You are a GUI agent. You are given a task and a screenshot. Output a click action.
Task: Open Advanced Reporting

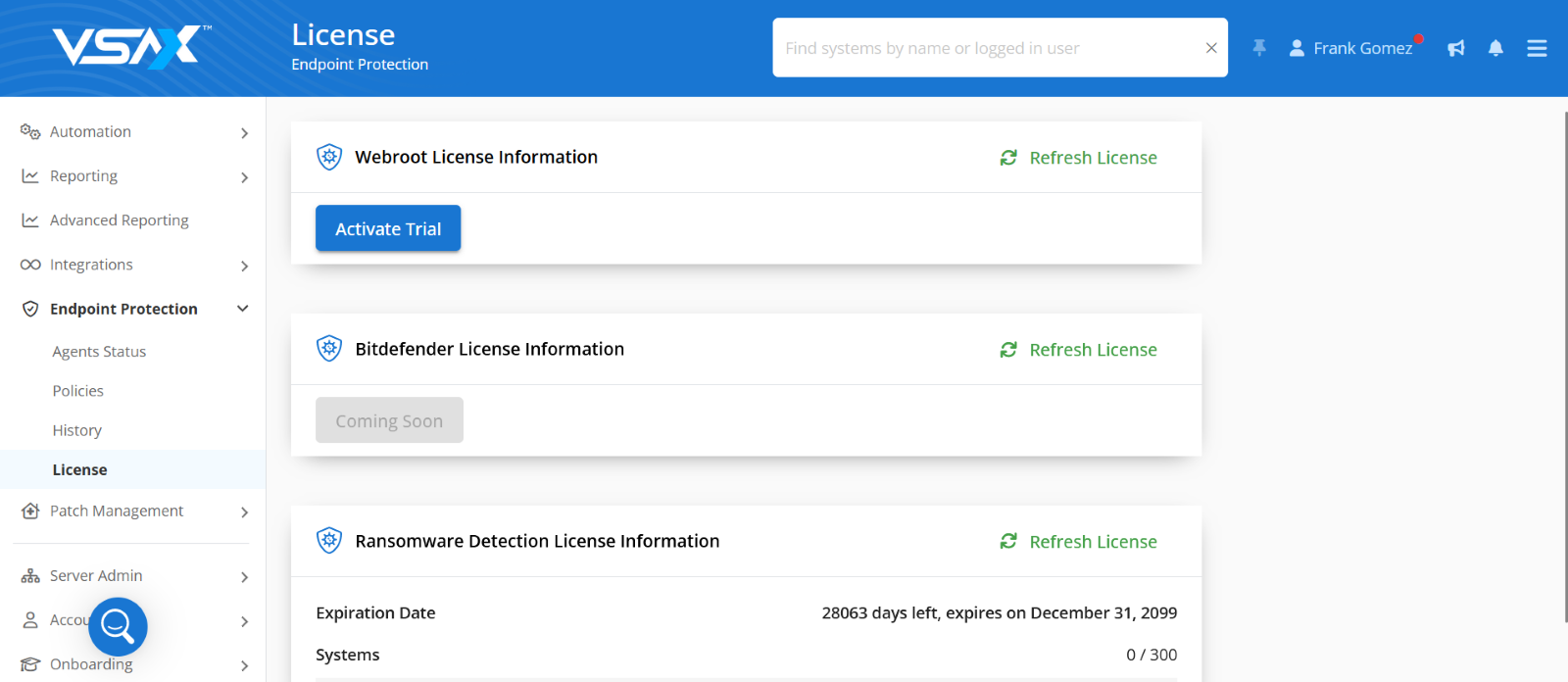tap(120, 220)
